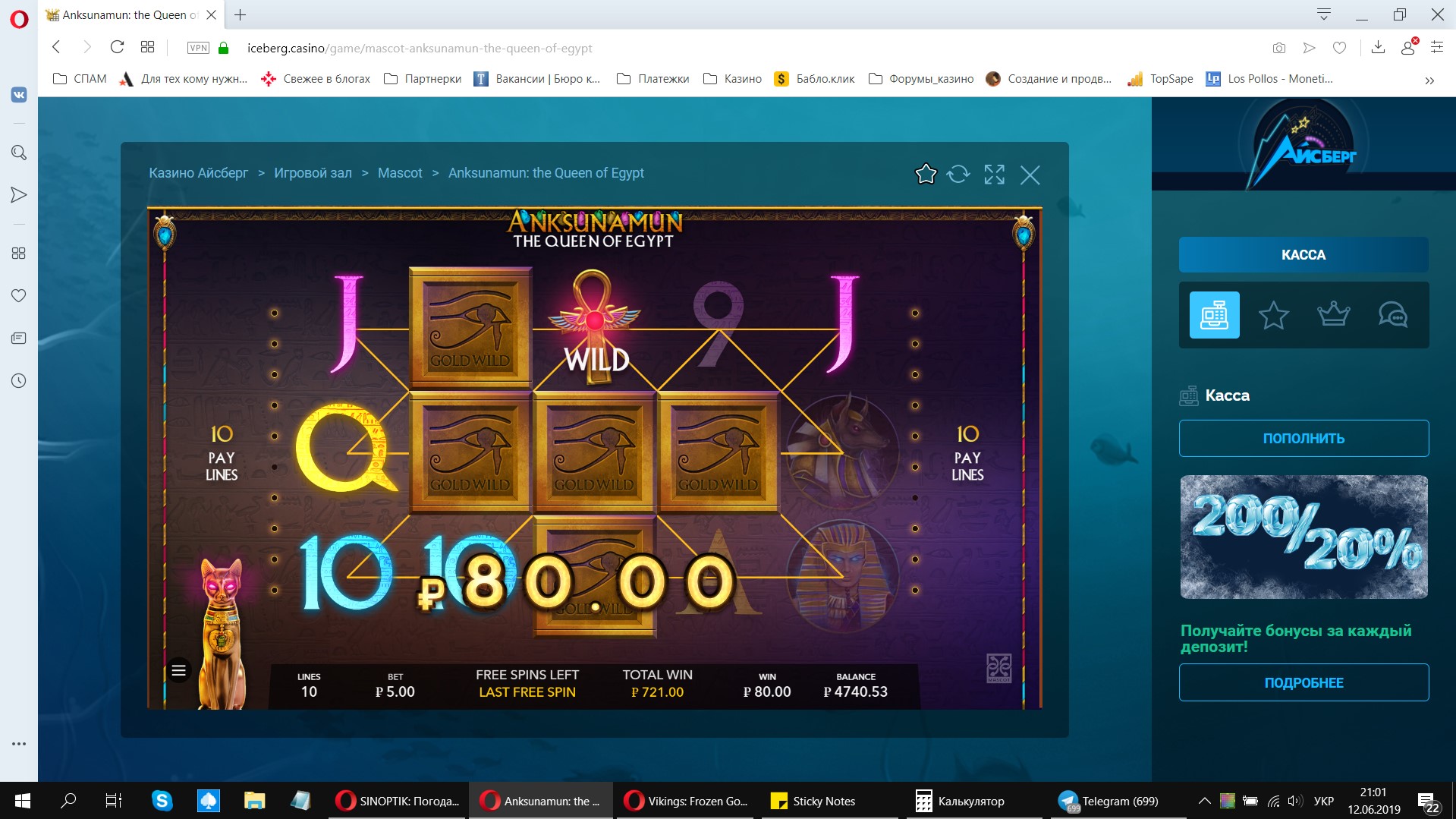Open the Казино bookmarks folder
The height and width of the screenshot is (819, 1456).
tap(733, 79)
